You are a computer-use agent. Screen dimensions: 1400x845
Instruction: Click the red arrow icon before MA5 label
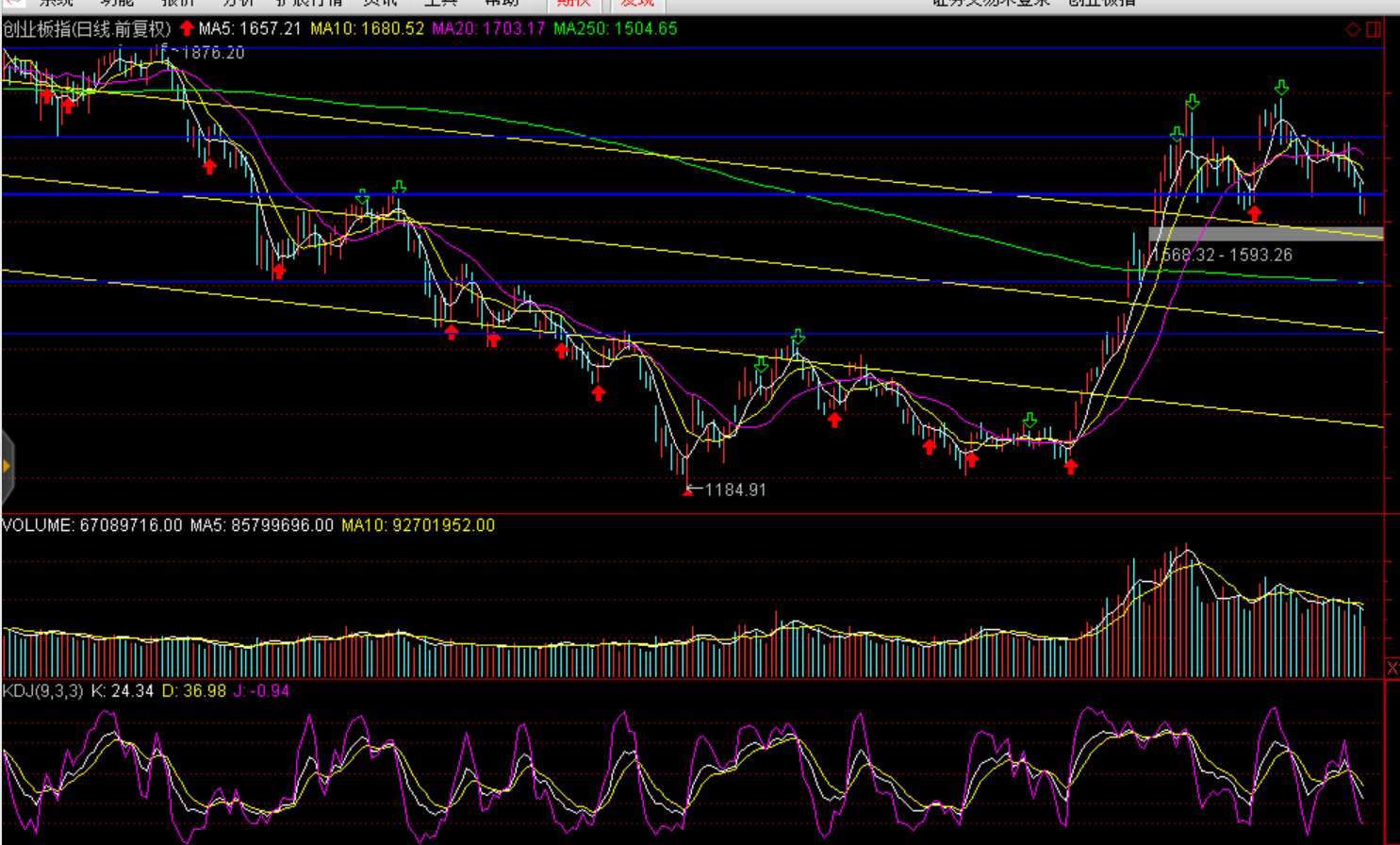[187, 28]
